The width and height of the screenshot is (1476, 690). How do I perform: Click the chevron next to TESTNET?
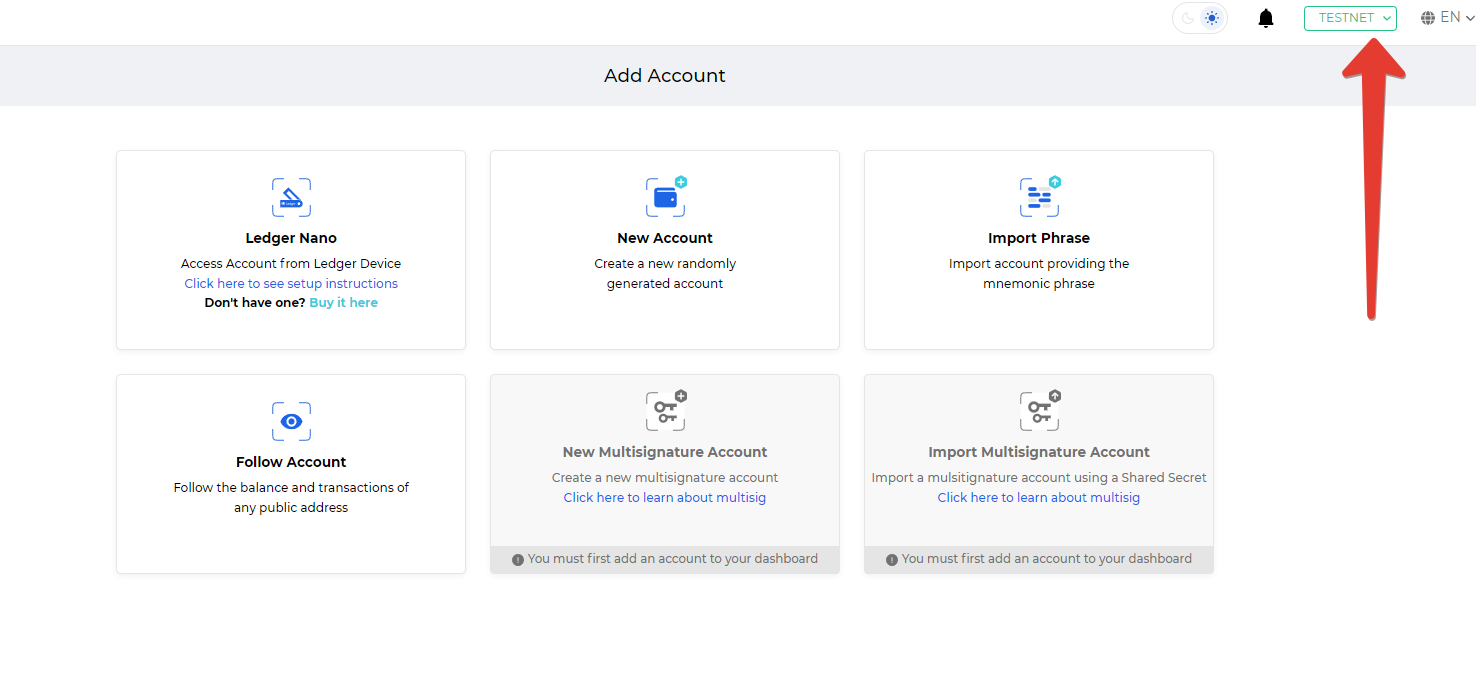pyautogui.click(x=1387, y=18)
